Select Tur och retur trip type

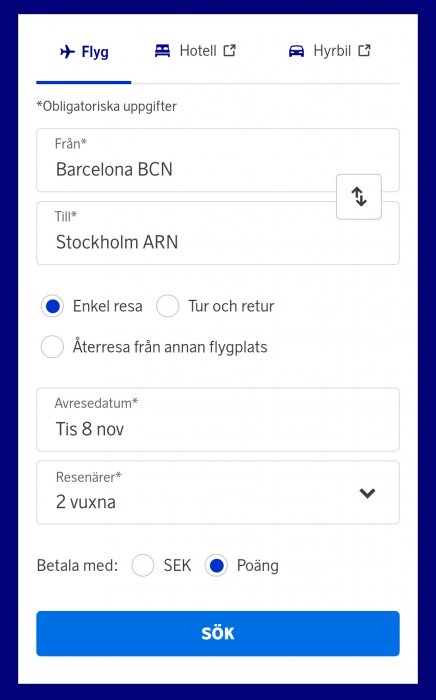tap(168, 306)
